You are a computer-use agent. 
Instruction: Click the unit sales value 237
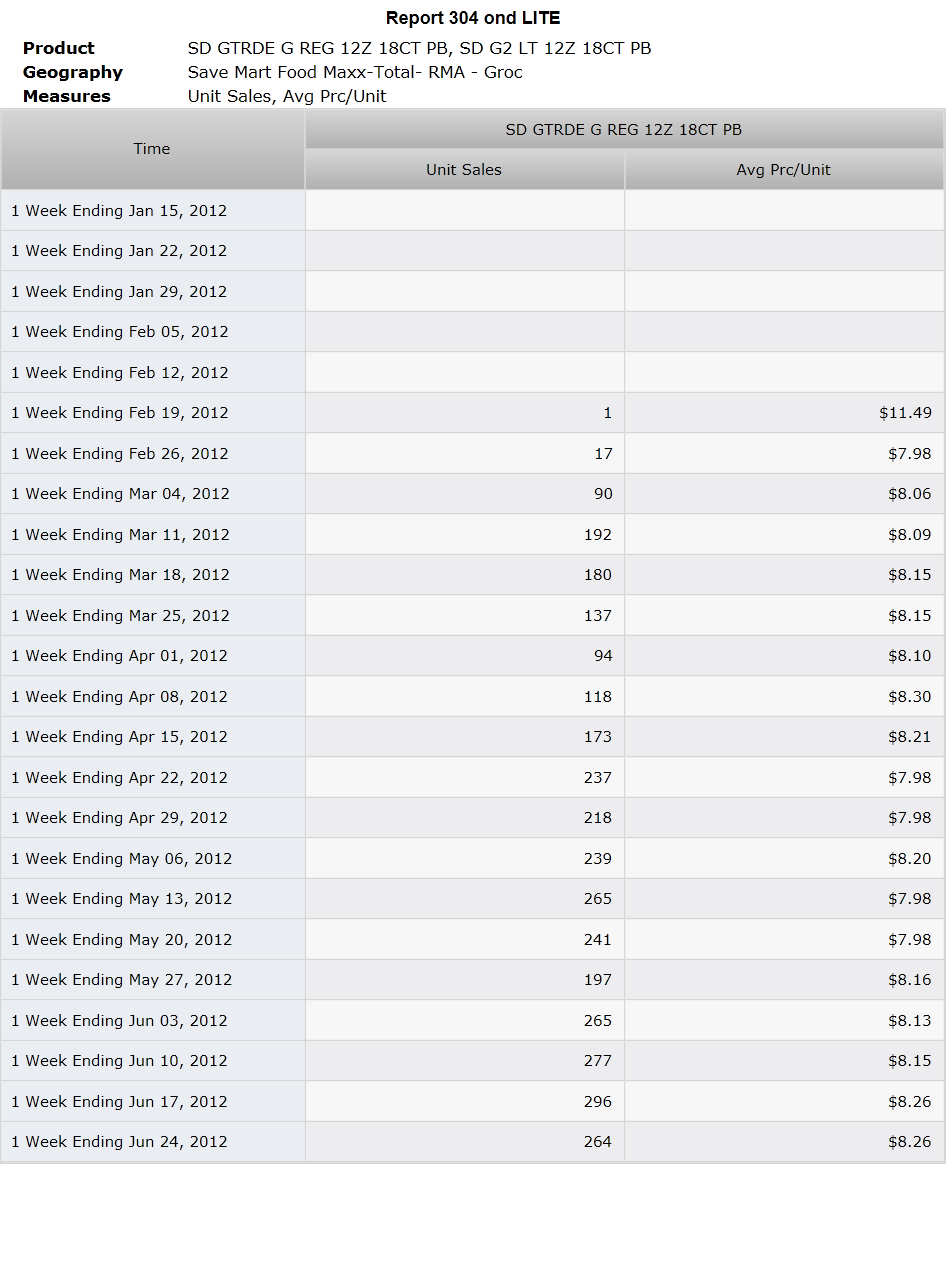point(598,777)
